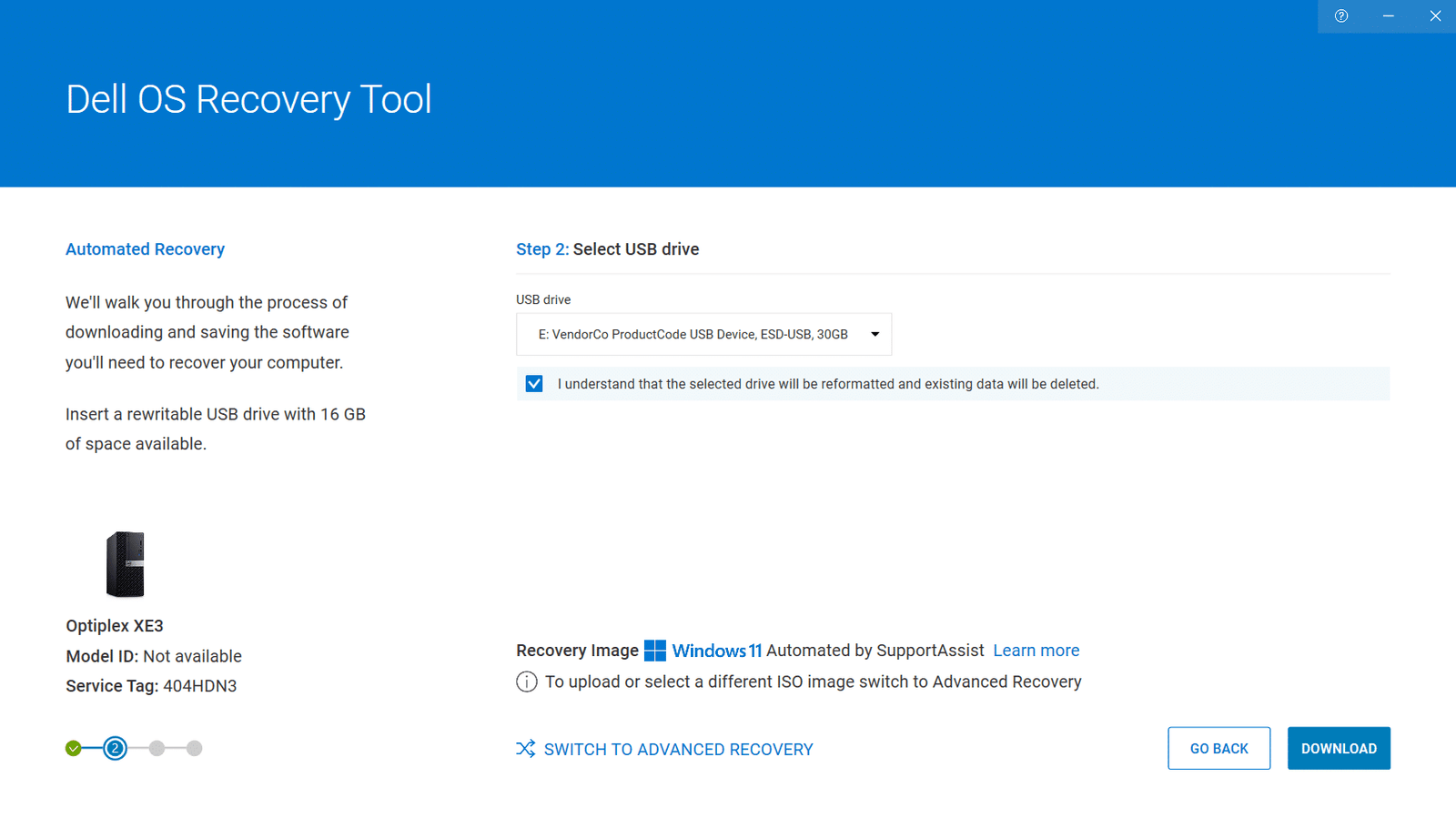Click Switch to Advanced Recovery link
Screen dimensions: 1456x818
coord(678,749)
